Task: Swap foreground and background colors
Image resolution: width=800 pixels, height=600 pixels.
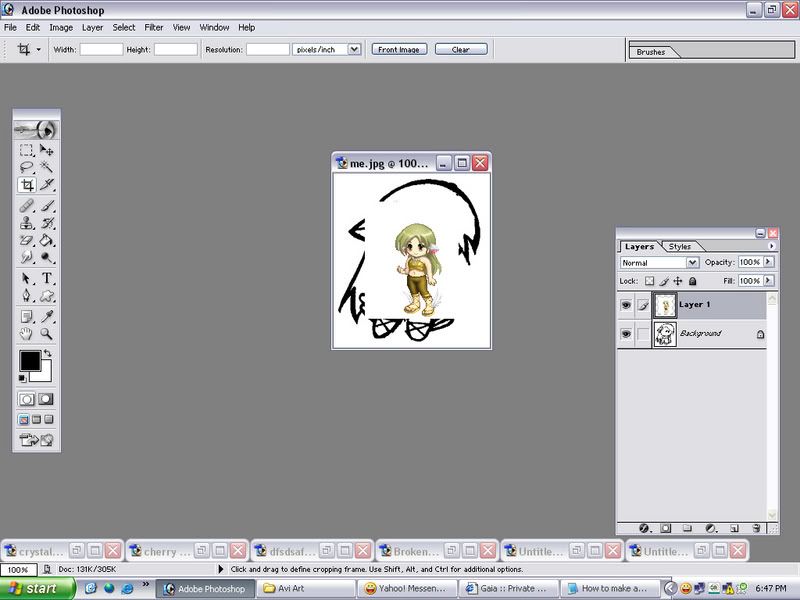Action: pos(47,353)
